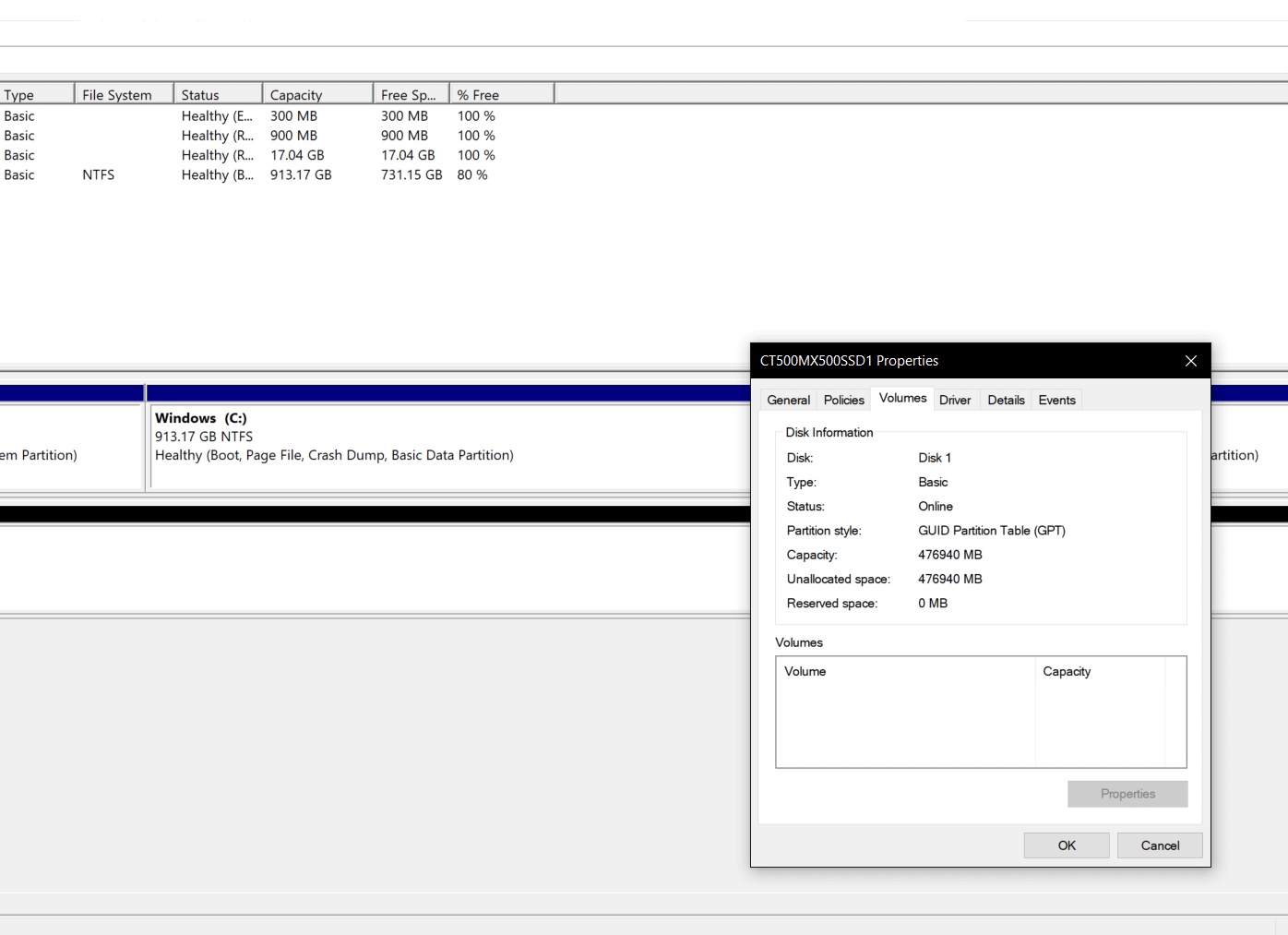The width and height of the screenshot is (1288, 935).
Task: Click the Online status value
Action: click(x=936, y=507)
